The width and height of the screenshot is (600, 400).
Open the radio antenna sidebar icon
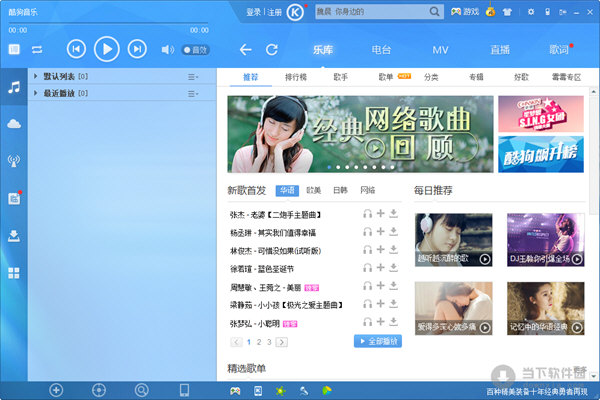pos(14,161)
